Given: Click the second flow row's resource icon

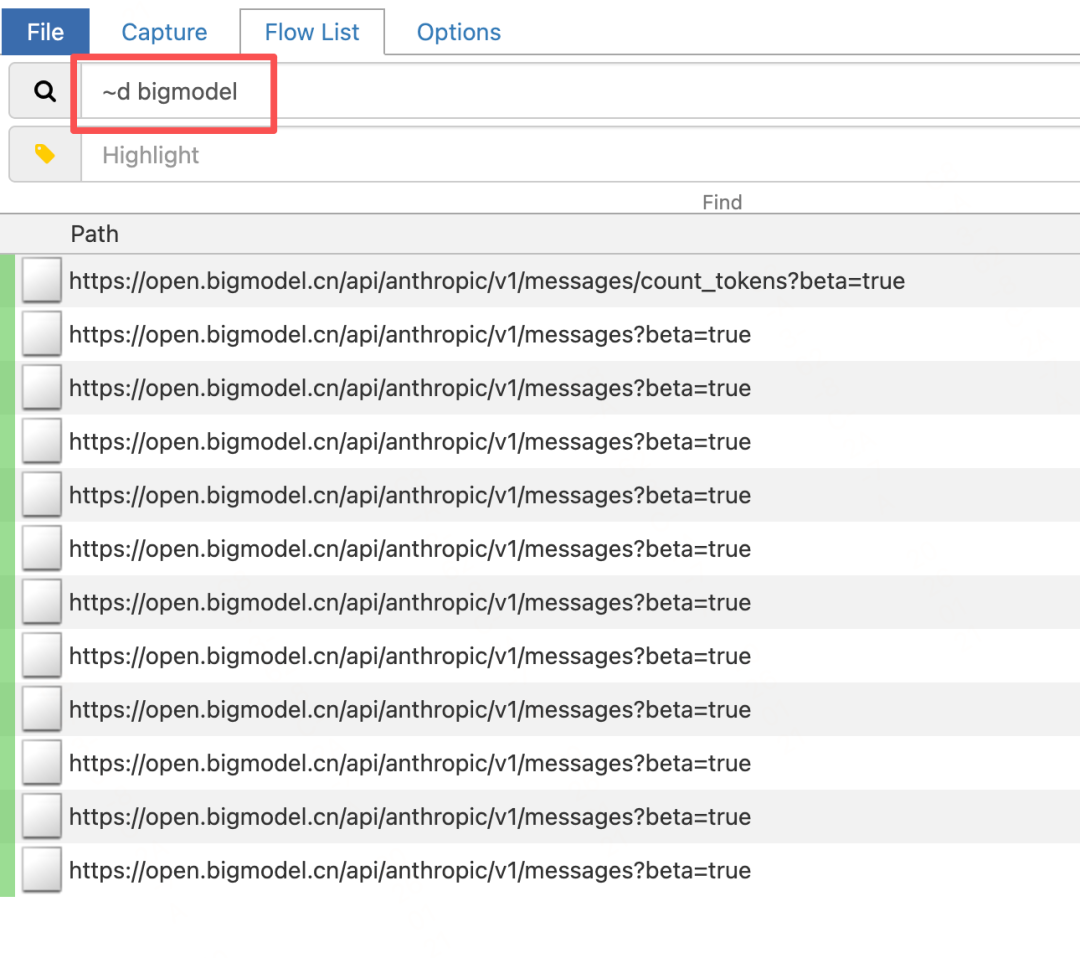Looking at the screenshot, I should tap(42, 335).
